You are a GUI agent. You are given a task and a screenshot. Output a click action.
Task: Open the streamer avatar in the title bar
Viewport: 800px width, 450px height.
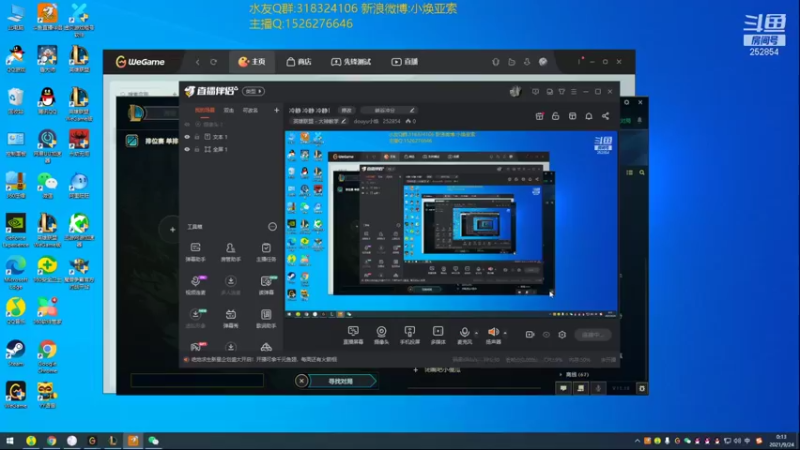pyautogui.click(x=515, y=91)
